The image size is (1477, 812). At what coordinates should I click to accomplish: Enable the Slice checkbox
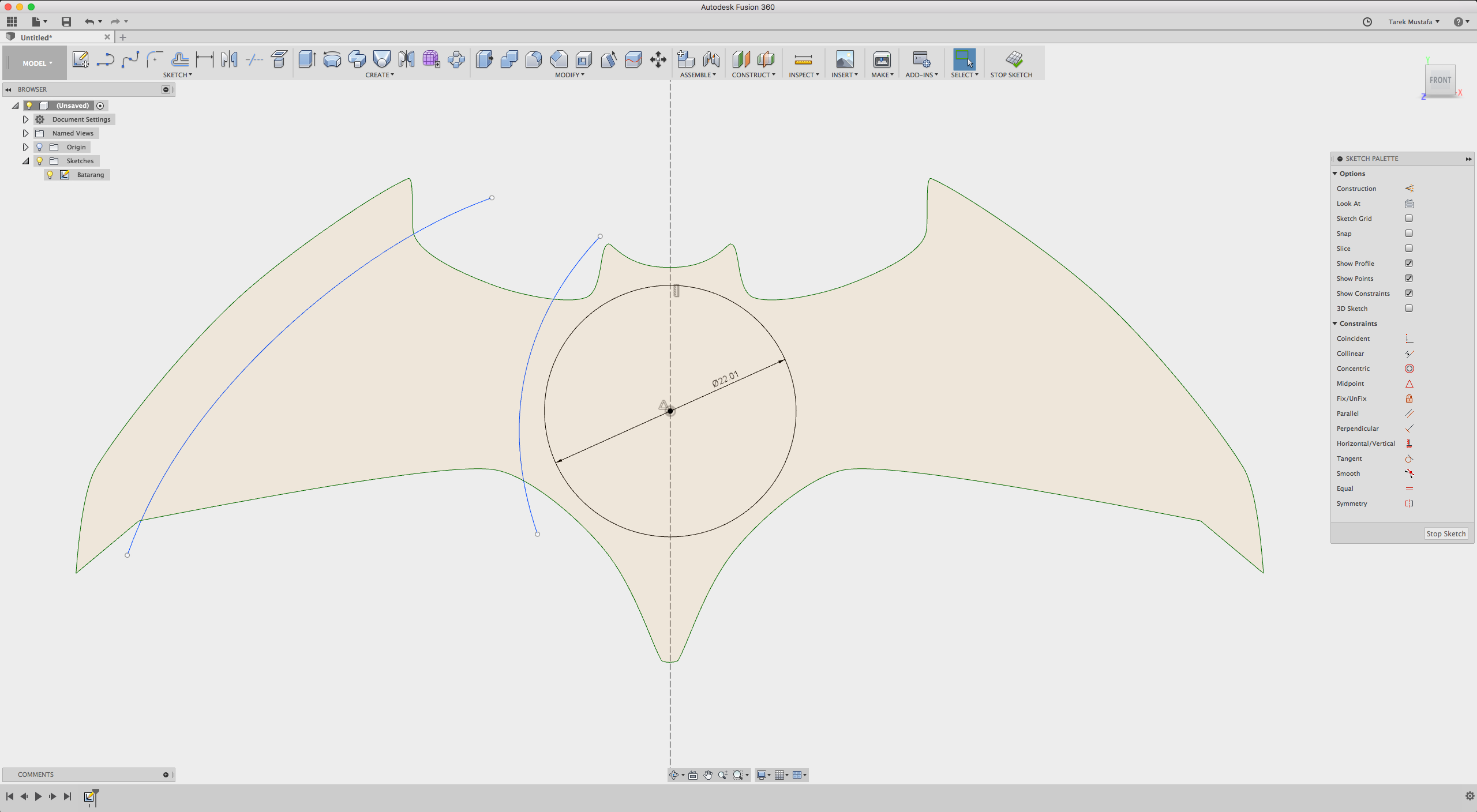pyautogui.click(x=1409, y=249)
